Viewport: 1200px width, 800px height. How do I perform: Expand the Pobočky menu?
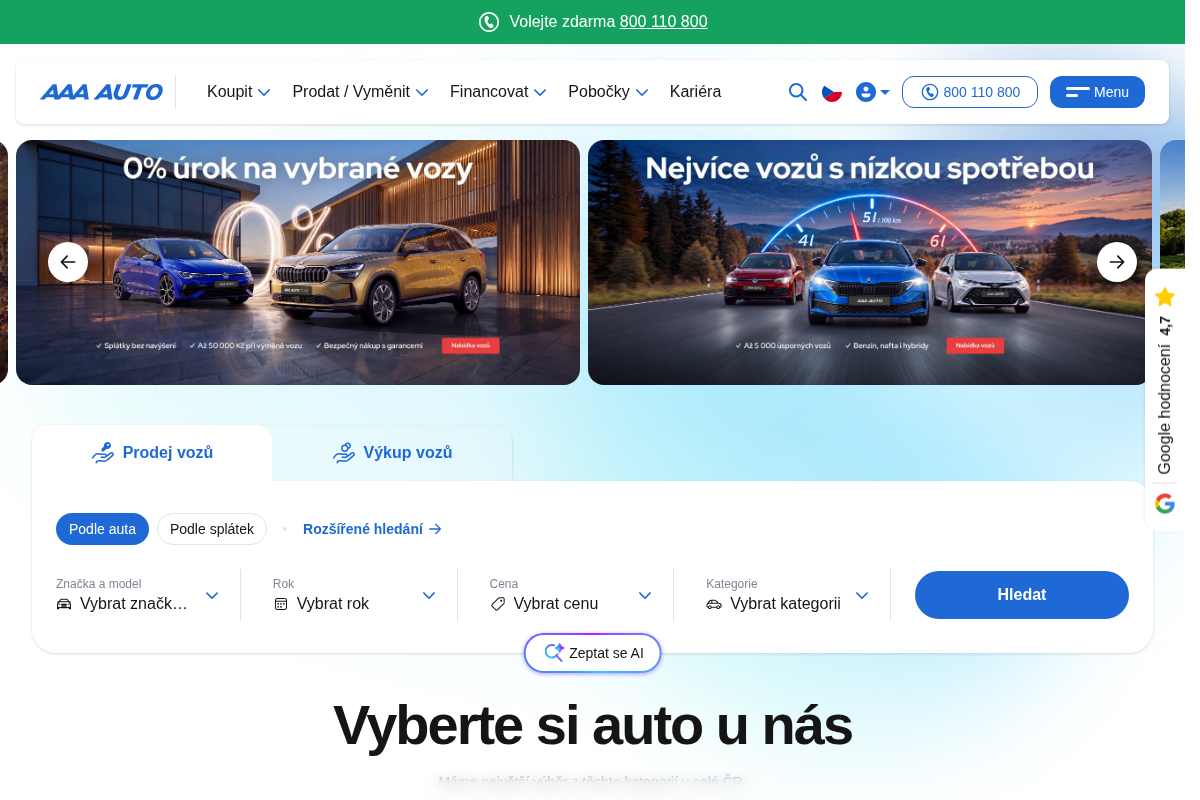pyautogui.click(x=608, y=92)
